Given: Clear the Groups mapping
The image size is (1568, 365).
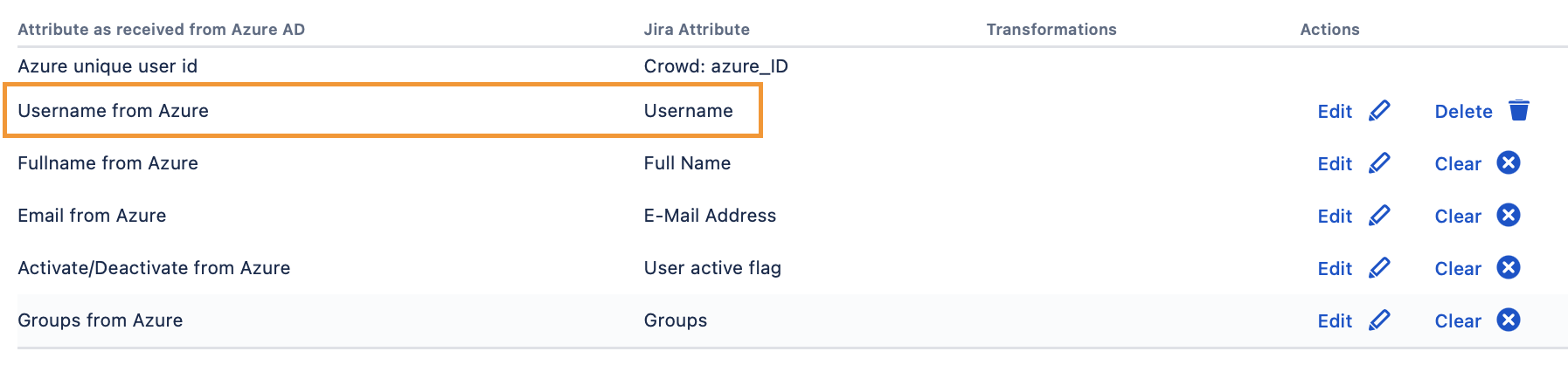Looking at the screenshot, I should coord(1458,321).
